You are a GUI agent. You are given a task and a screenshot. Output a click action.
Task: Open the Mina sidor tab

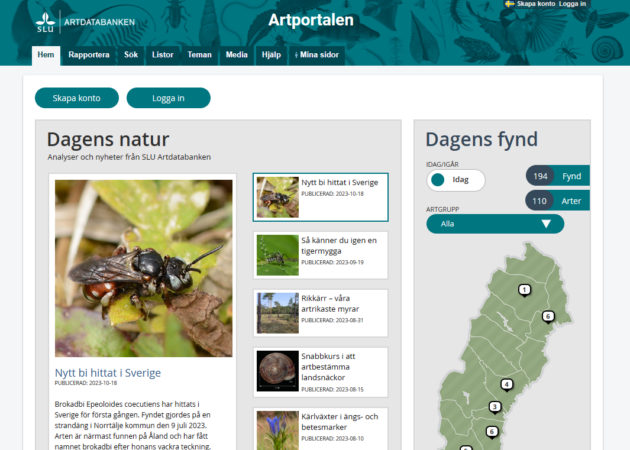317,55
